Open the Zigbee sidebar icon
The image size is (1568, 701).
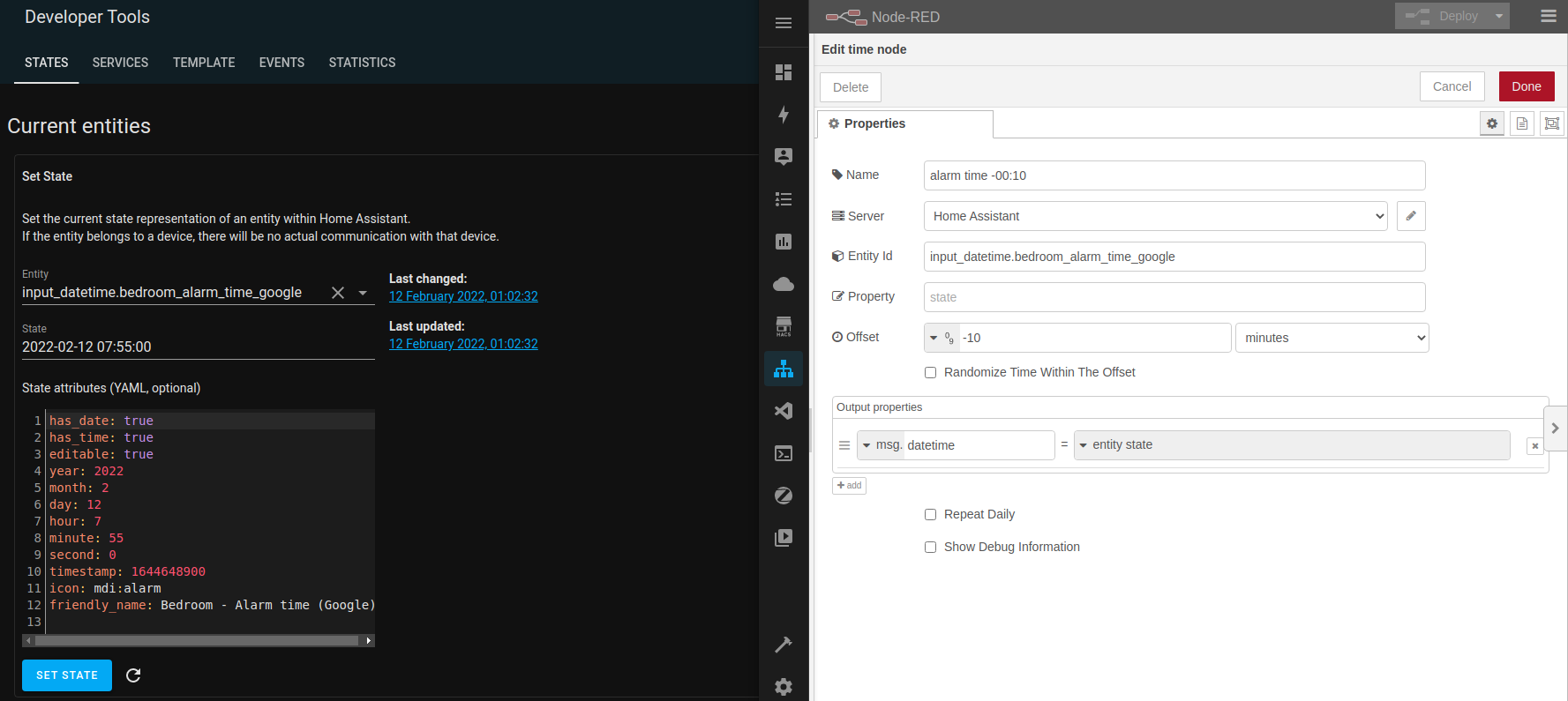point(784,496)
